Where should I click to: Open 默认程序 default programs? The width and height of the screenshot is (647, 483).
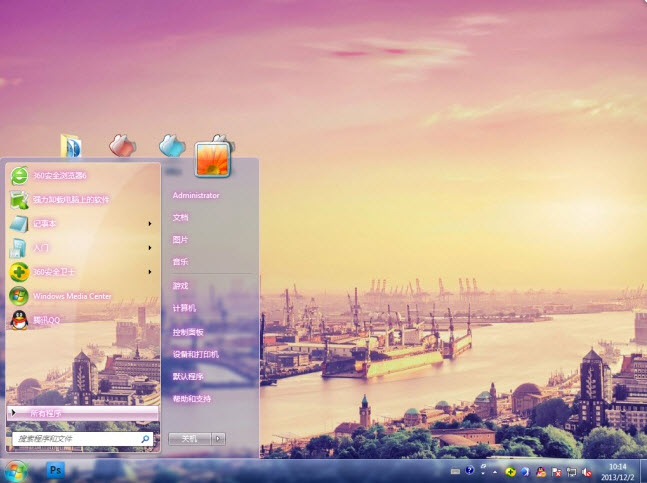(x=188, y=377)
